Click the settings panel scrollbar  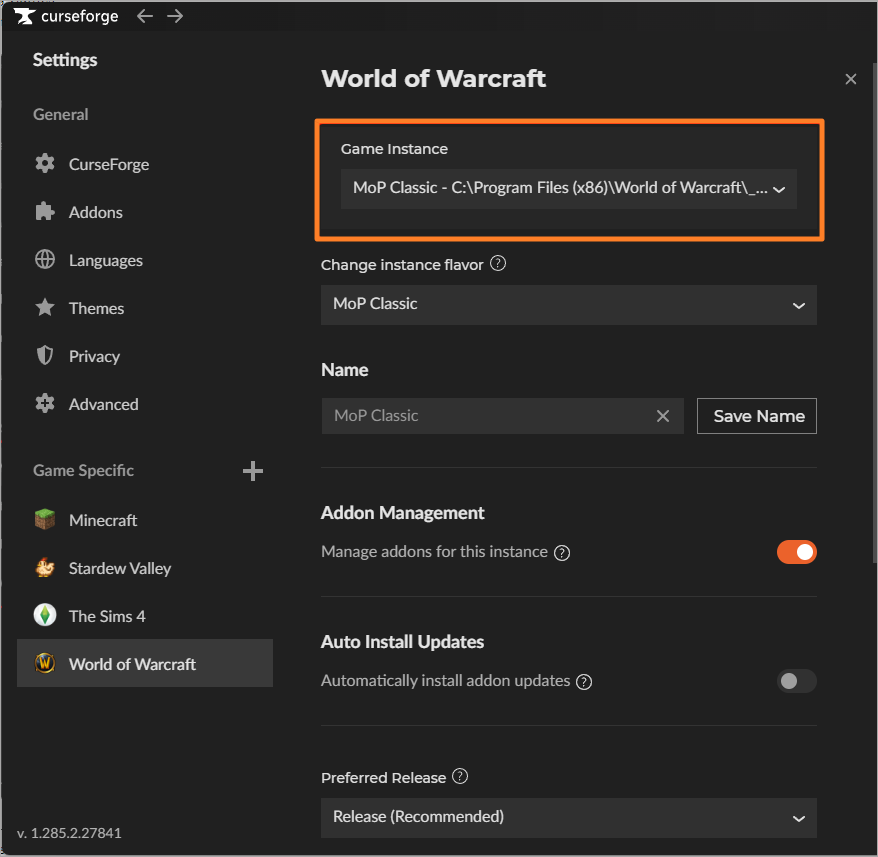(x=875, y=311)
